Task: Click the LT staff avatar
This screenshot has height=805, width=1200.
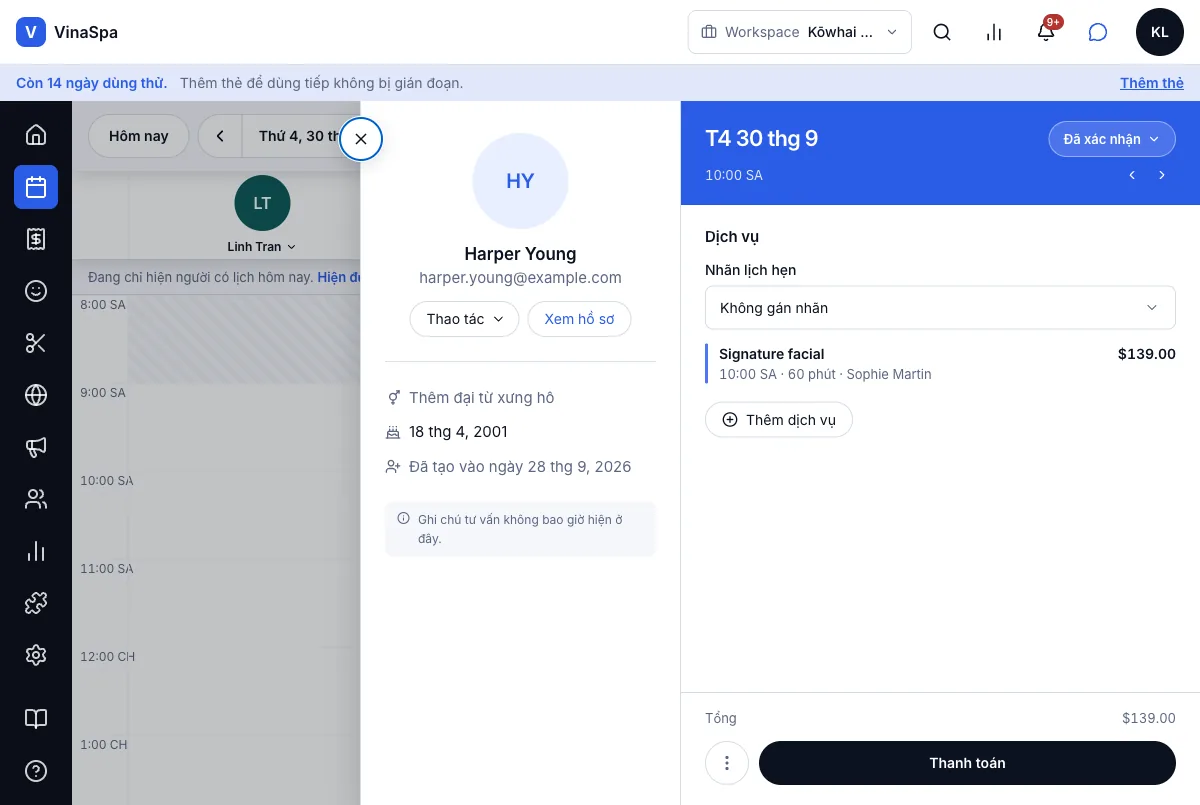Action: tap(262, 203)
